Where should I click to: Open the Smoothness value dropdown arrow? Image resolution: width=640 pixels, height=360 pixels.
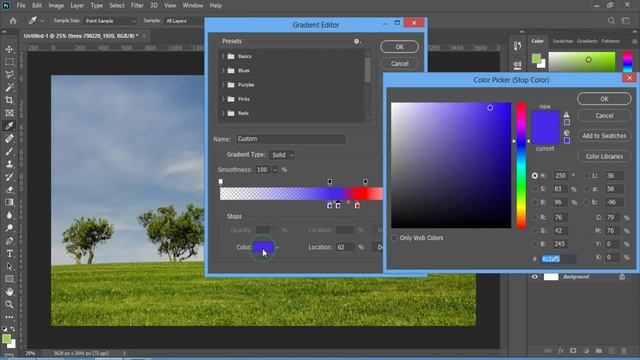pos(275,170)
